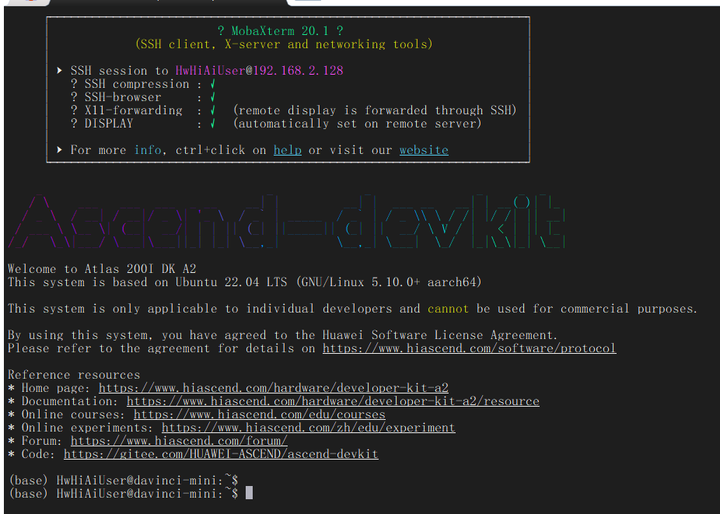Open the Online courses URL

point(259,414)
